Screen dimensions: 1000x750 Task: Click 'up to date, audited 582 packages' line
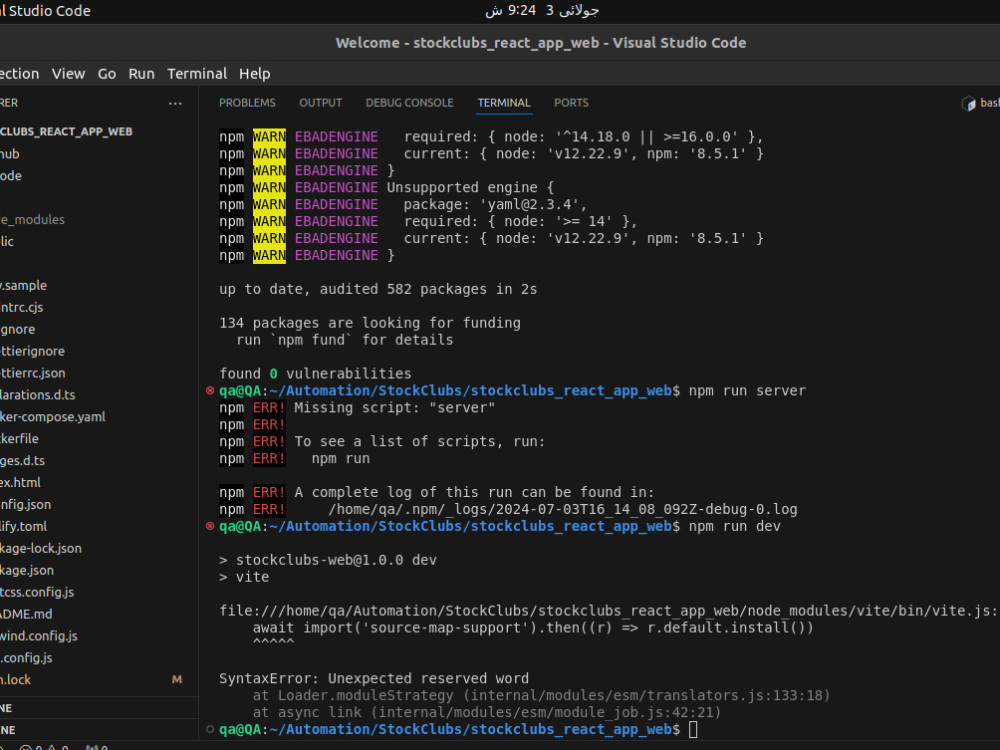pyautogui.click(x=378, y=289)
